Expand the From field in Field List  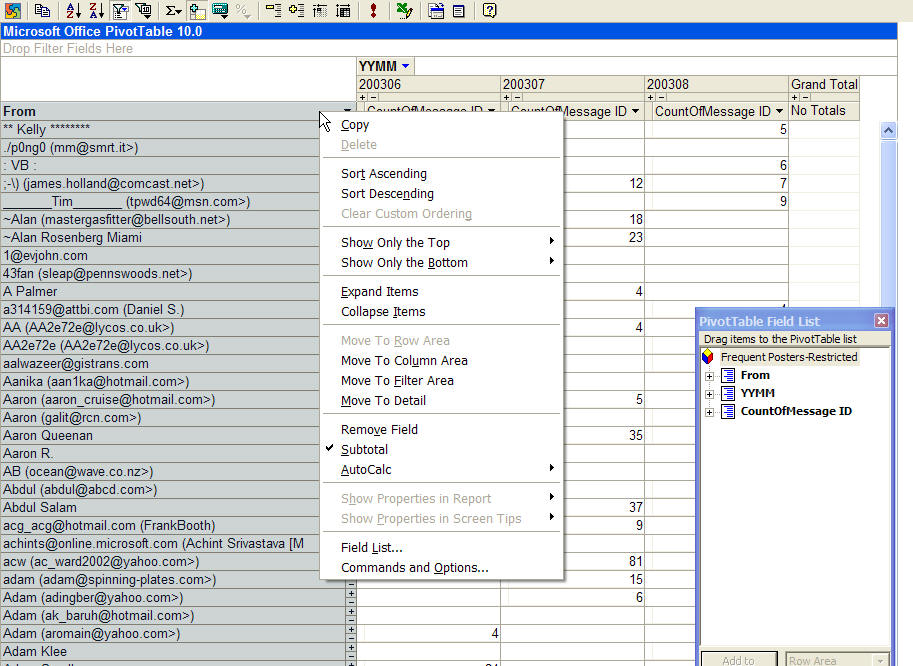(x=709, y=376)
